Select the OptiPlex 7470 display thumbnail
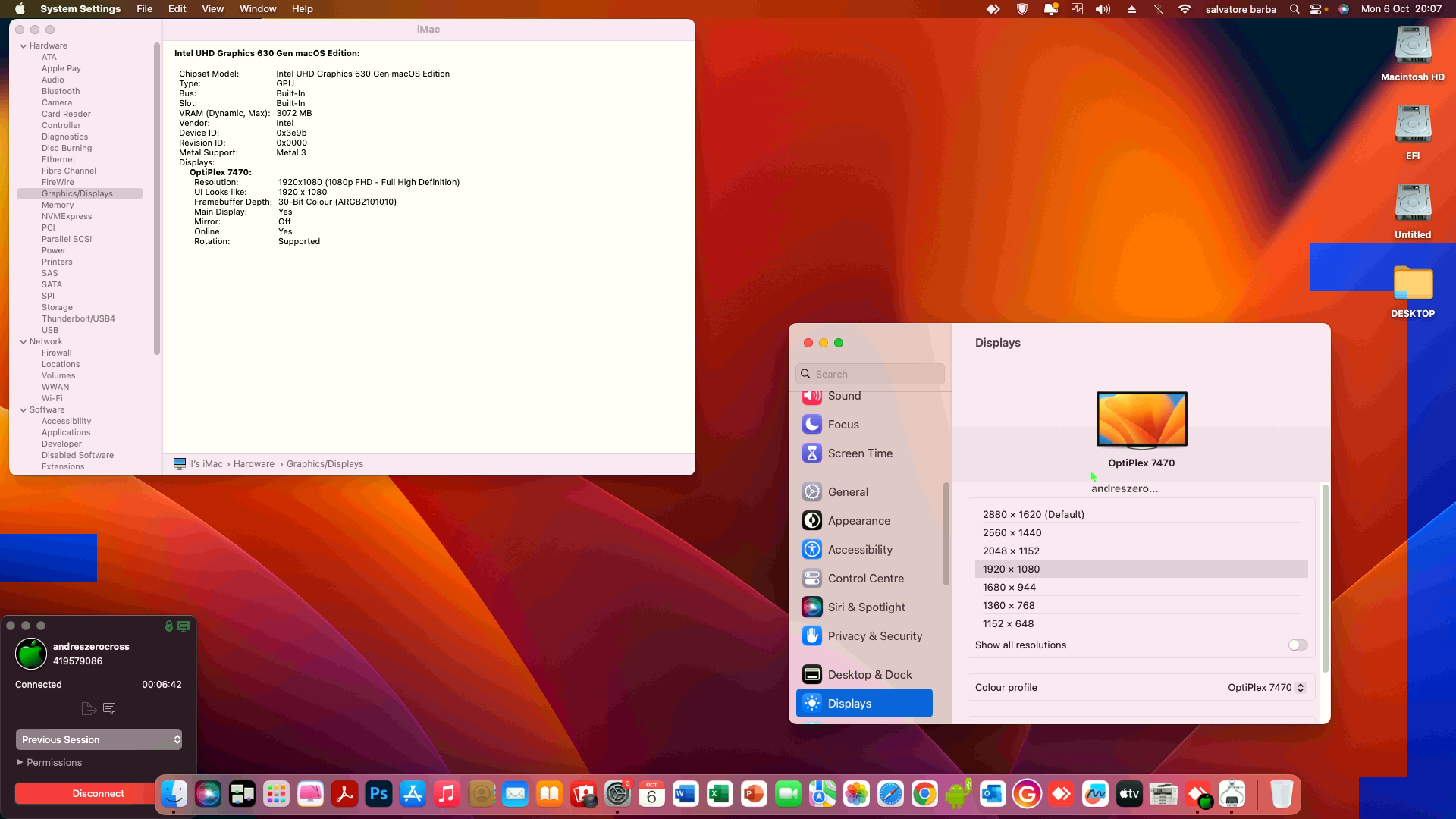This screenshot has height=819, width=1456. click(x=1141, y=419)
